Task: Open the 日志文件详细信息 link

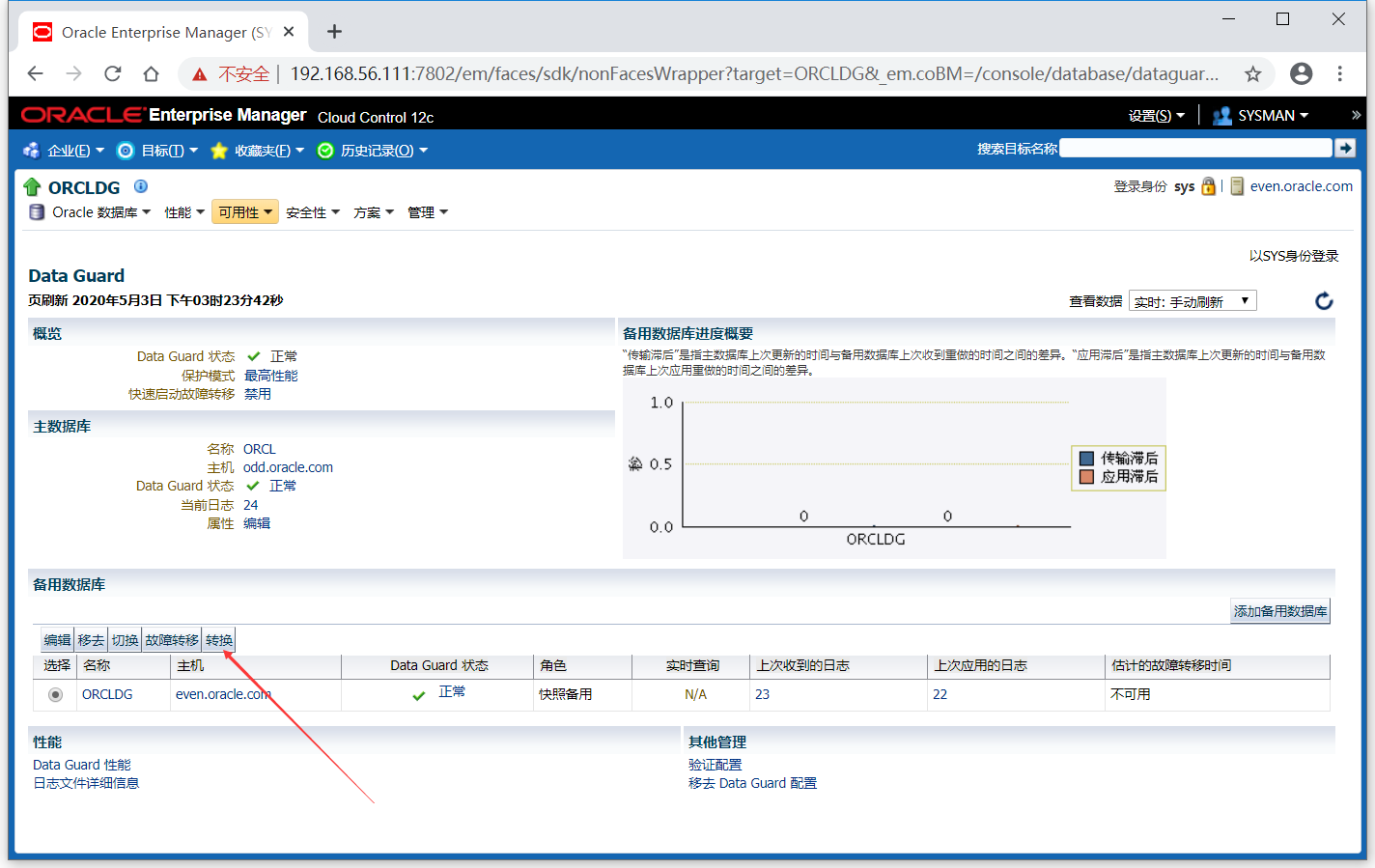Action: 86,783
